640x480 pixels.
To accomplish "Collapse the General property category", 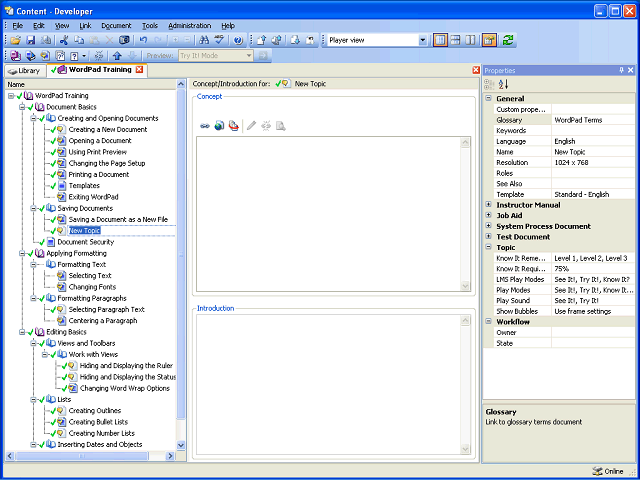I will (x=488, y=98).
